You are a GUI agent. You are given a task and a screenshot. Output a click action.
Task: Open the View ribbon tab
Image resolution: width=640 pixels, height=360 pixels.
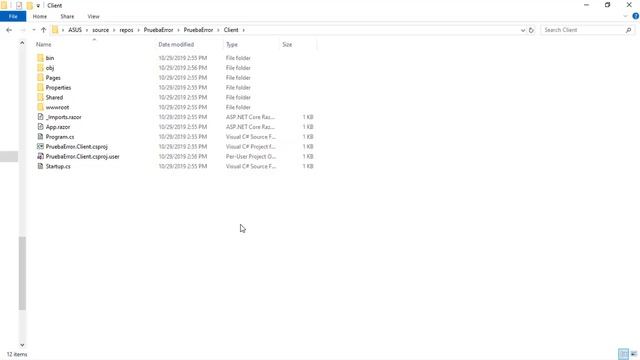coord(93,16)
